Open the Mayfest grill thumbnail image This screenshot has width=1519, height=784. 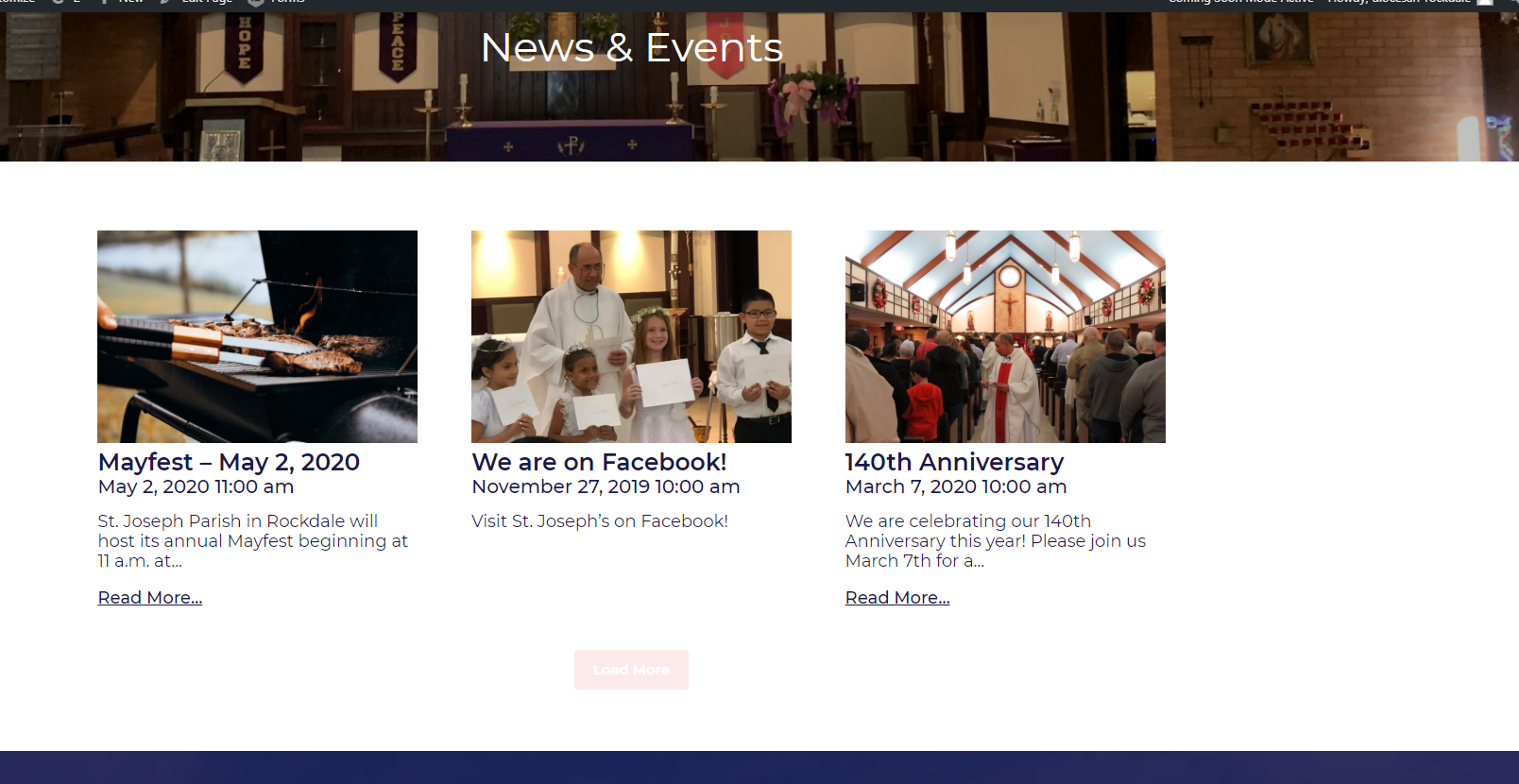(x=257, y=336)
